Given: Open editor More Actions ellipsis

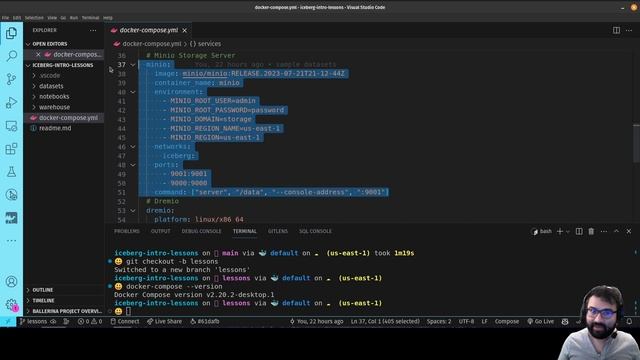Looking at the screenshot, I should 629,30.
